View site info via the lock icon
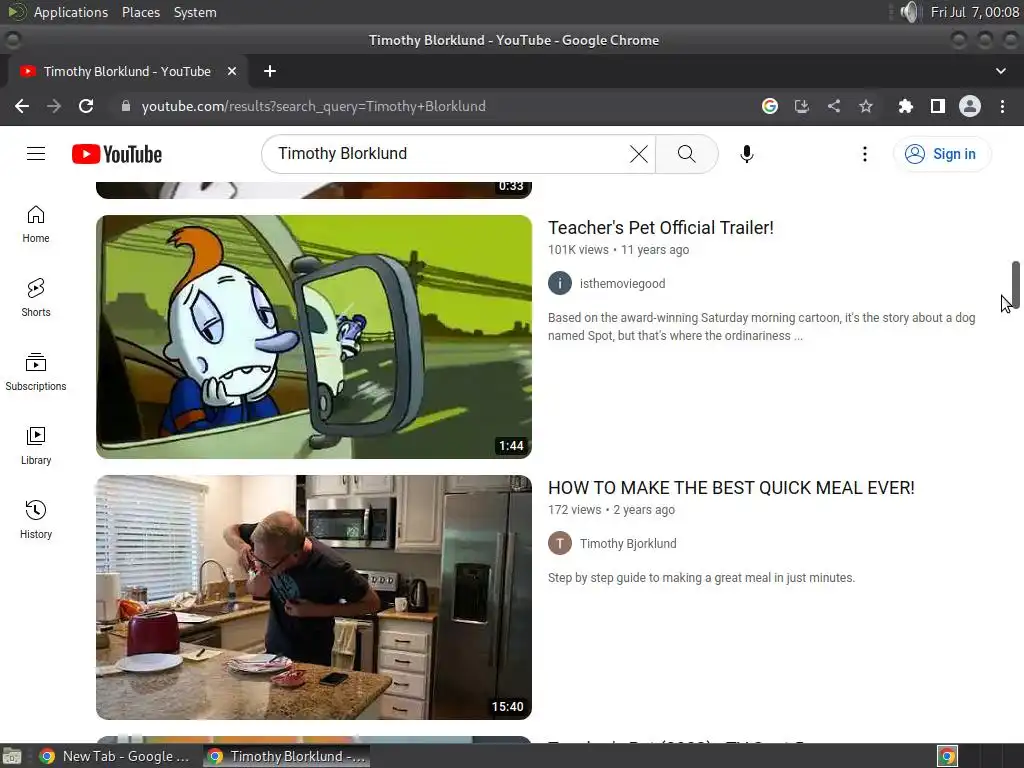This screenshot has width=1024, height=768. pos(126,106)
